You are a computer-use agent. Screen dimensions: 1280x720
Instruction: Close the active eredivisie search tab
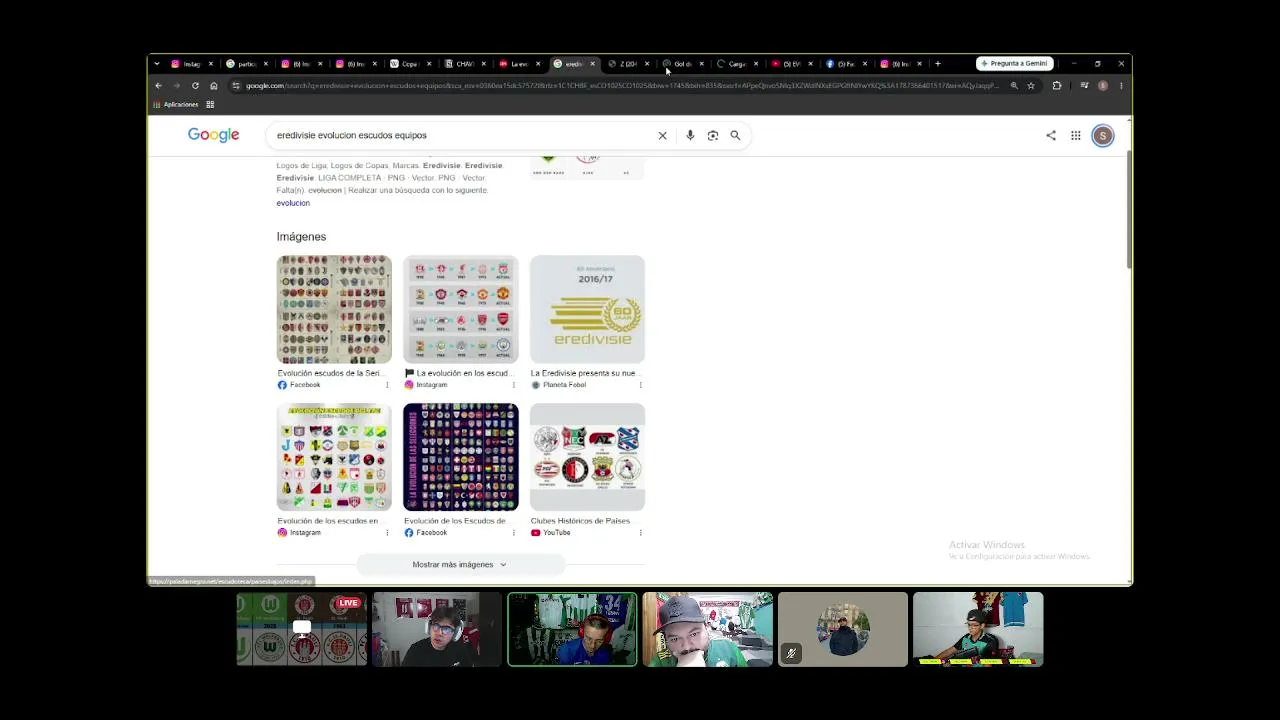click(593, 64)
